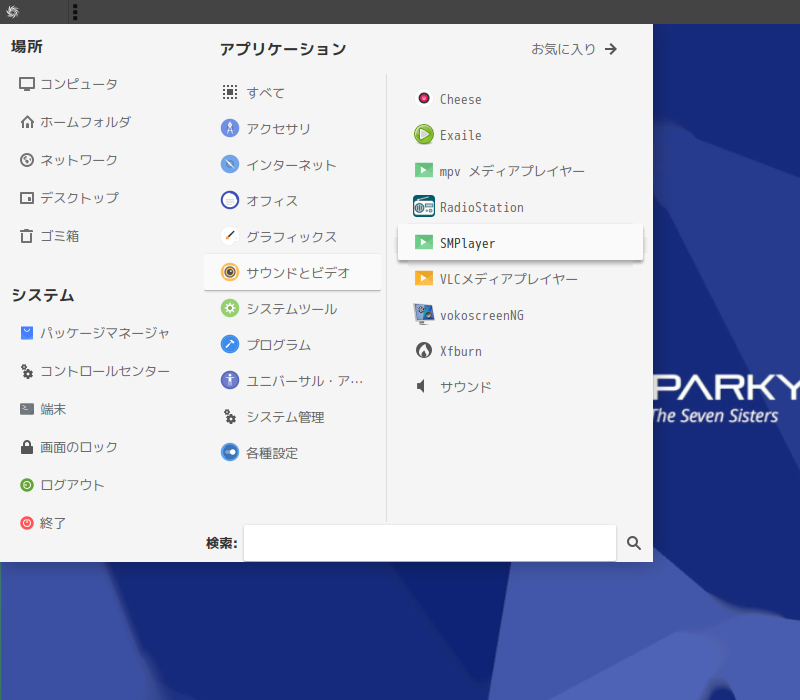Open VLCメディアプレイヤー orange icon
This screenshot has height=700, width=800.
tap(423, 279)
